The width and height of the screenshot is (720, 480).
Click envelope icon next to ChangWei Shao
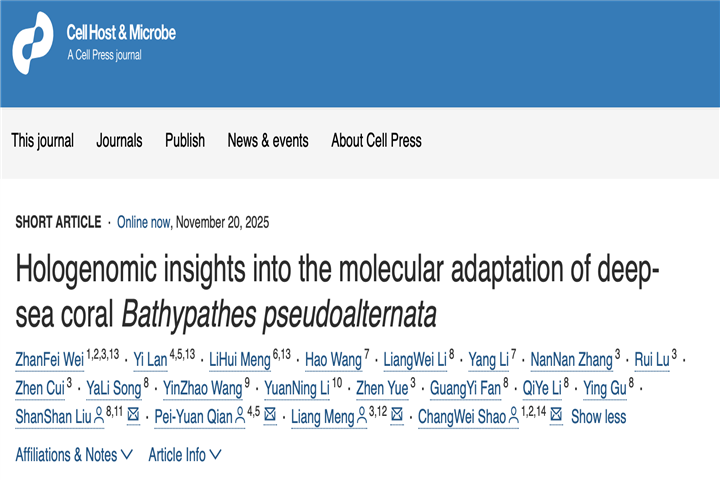[x=555, y=416]
